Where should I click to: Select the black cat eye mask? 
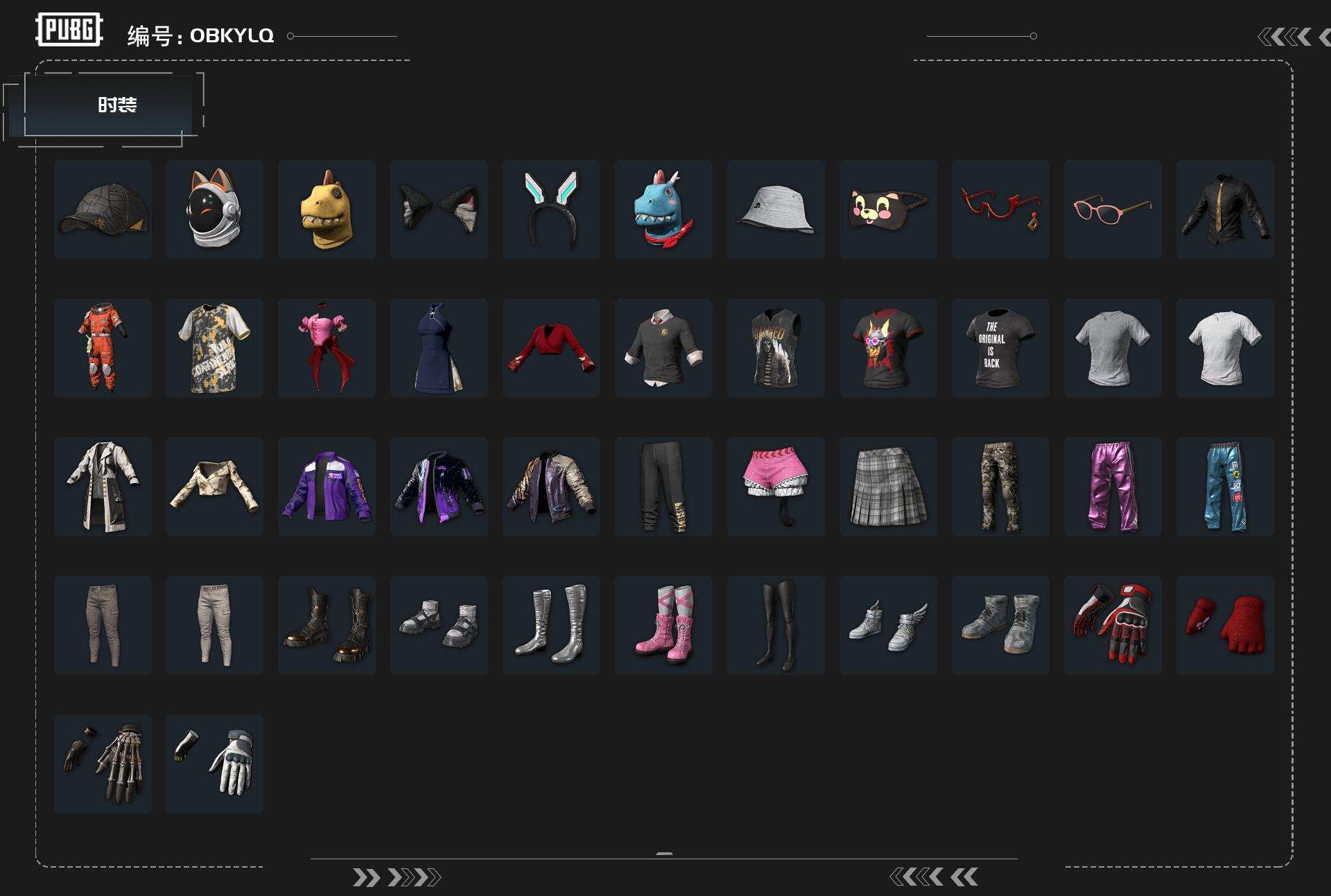(888, 209)
